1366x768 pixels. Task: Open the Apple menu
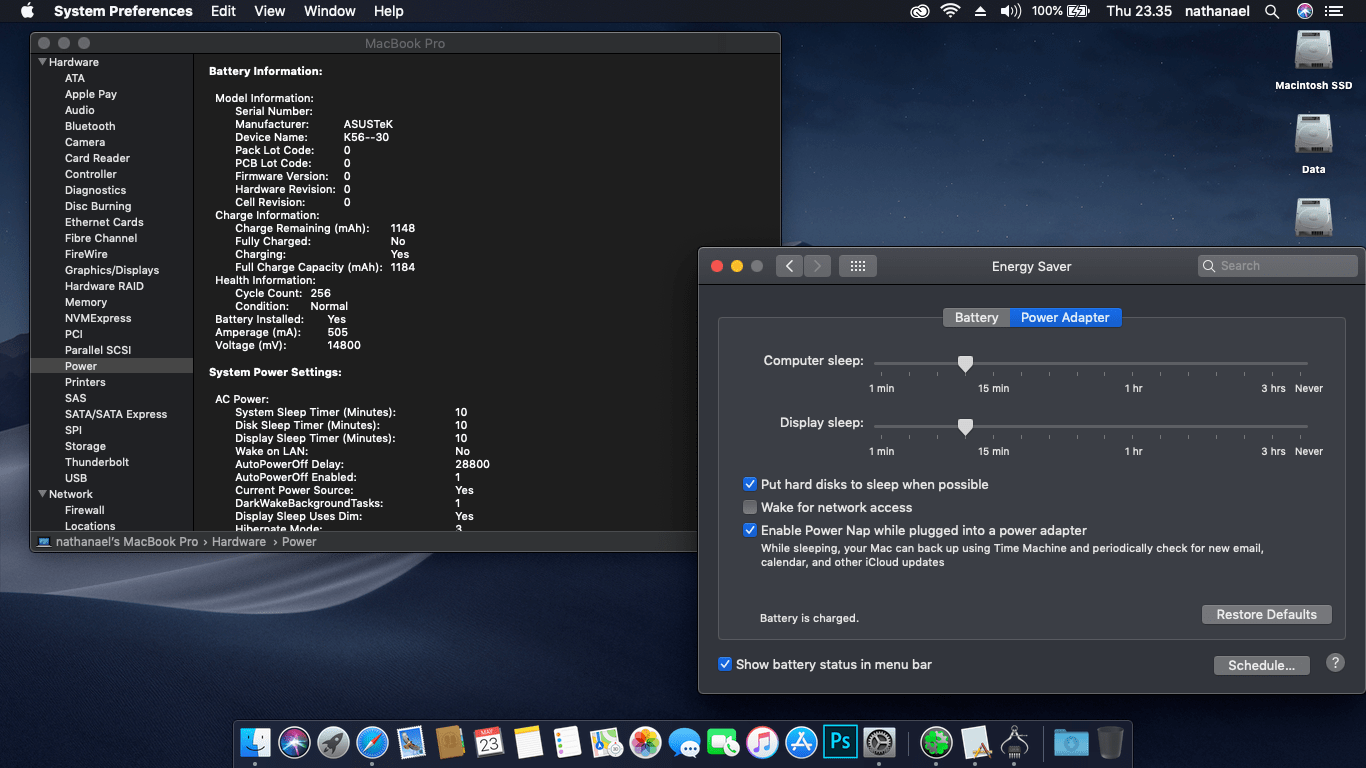point(27,11)
